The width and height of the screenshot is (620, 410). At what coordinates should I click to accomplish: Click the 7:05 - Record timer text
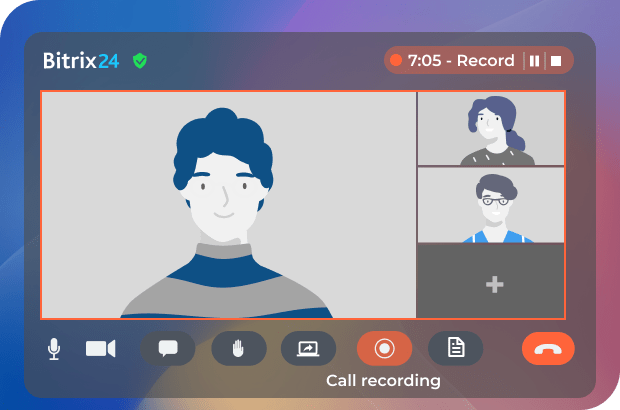461,60
